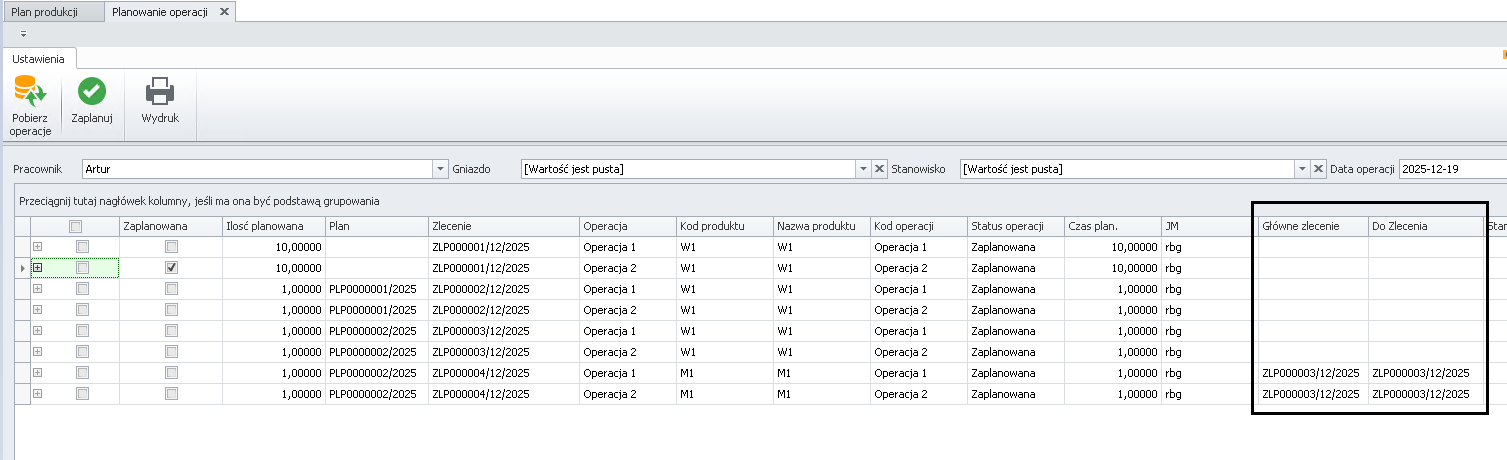Open the quick access toolbar customize arrow
Image resolution: width=1507 pixels, height=460 pixels.
(x=23, y=33)
